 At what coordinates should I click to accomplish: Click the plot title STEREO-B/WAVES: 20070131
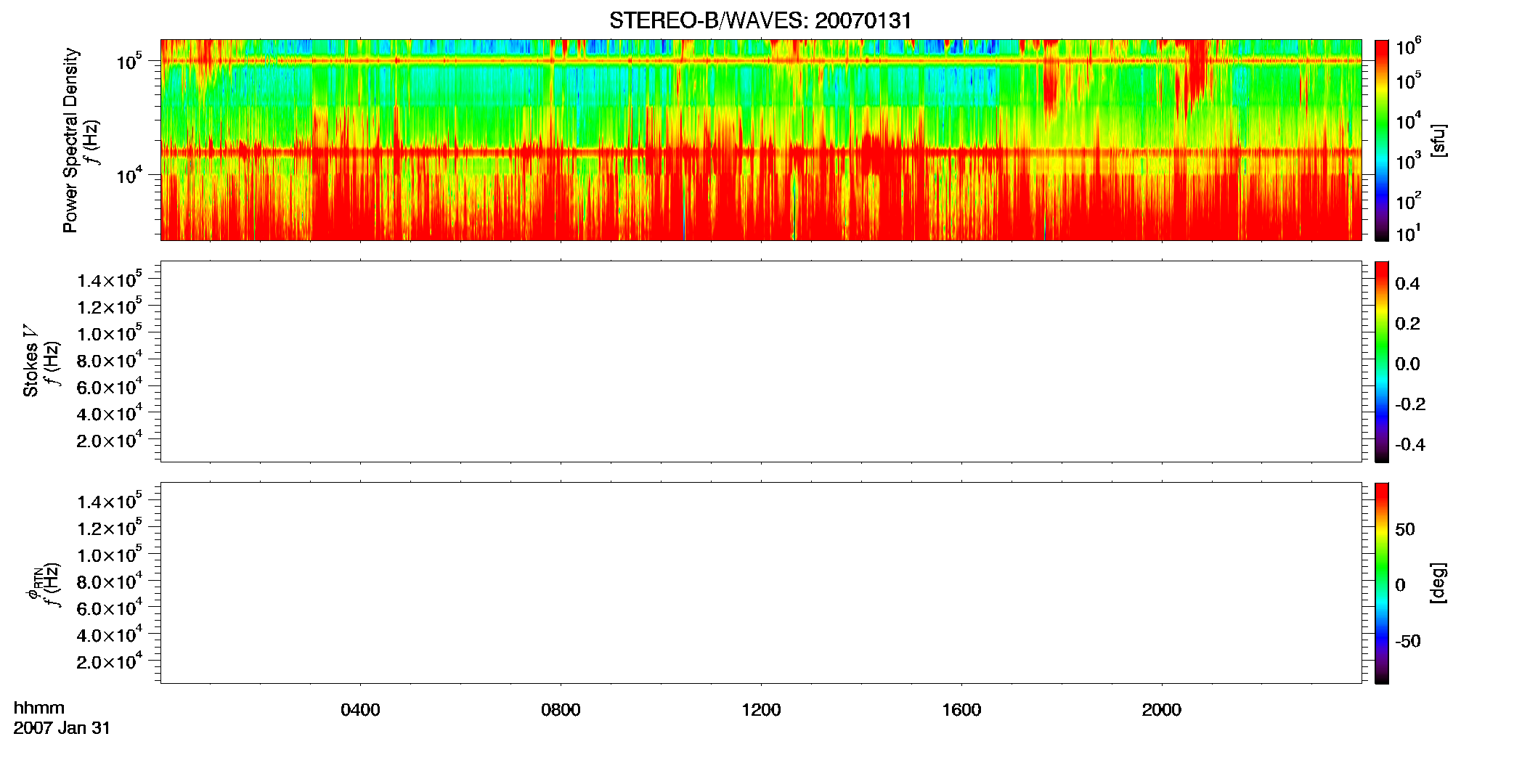tap(760, 21)
